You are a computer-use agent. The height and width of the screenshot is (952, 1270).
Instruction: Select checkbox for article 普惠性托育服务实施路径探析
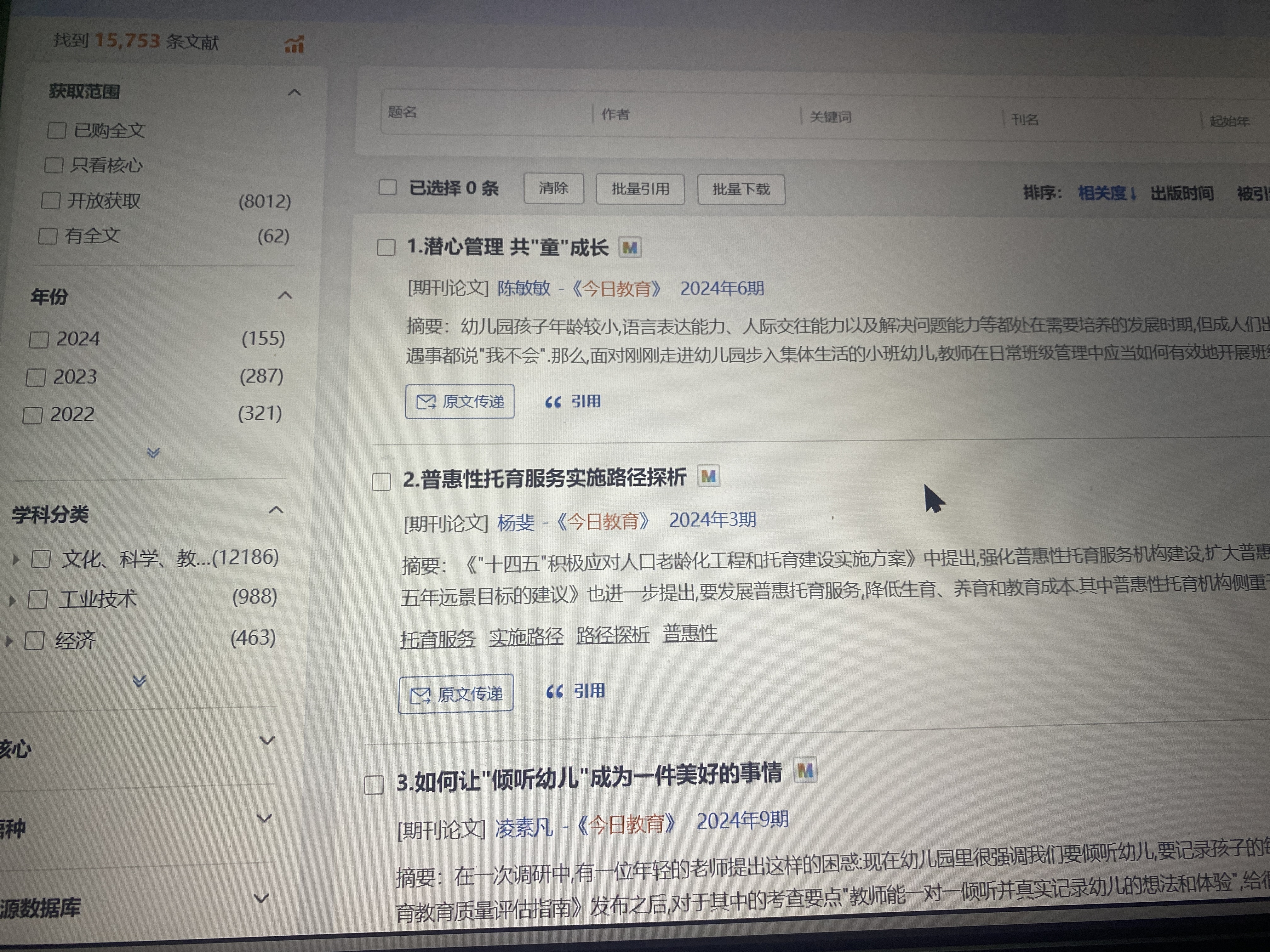(381, 481)
